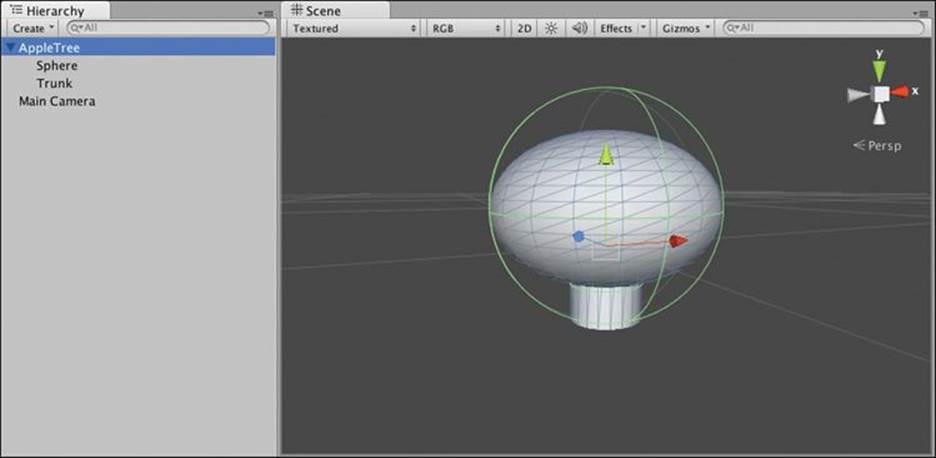Select Trunk in the hierarchy
This screenshot has width=936, height=458.
(54, 83)
